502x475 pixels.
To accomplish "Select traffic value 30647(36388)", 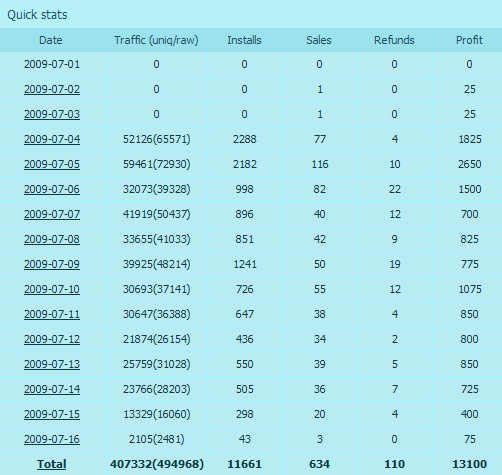I will (156, 314).
